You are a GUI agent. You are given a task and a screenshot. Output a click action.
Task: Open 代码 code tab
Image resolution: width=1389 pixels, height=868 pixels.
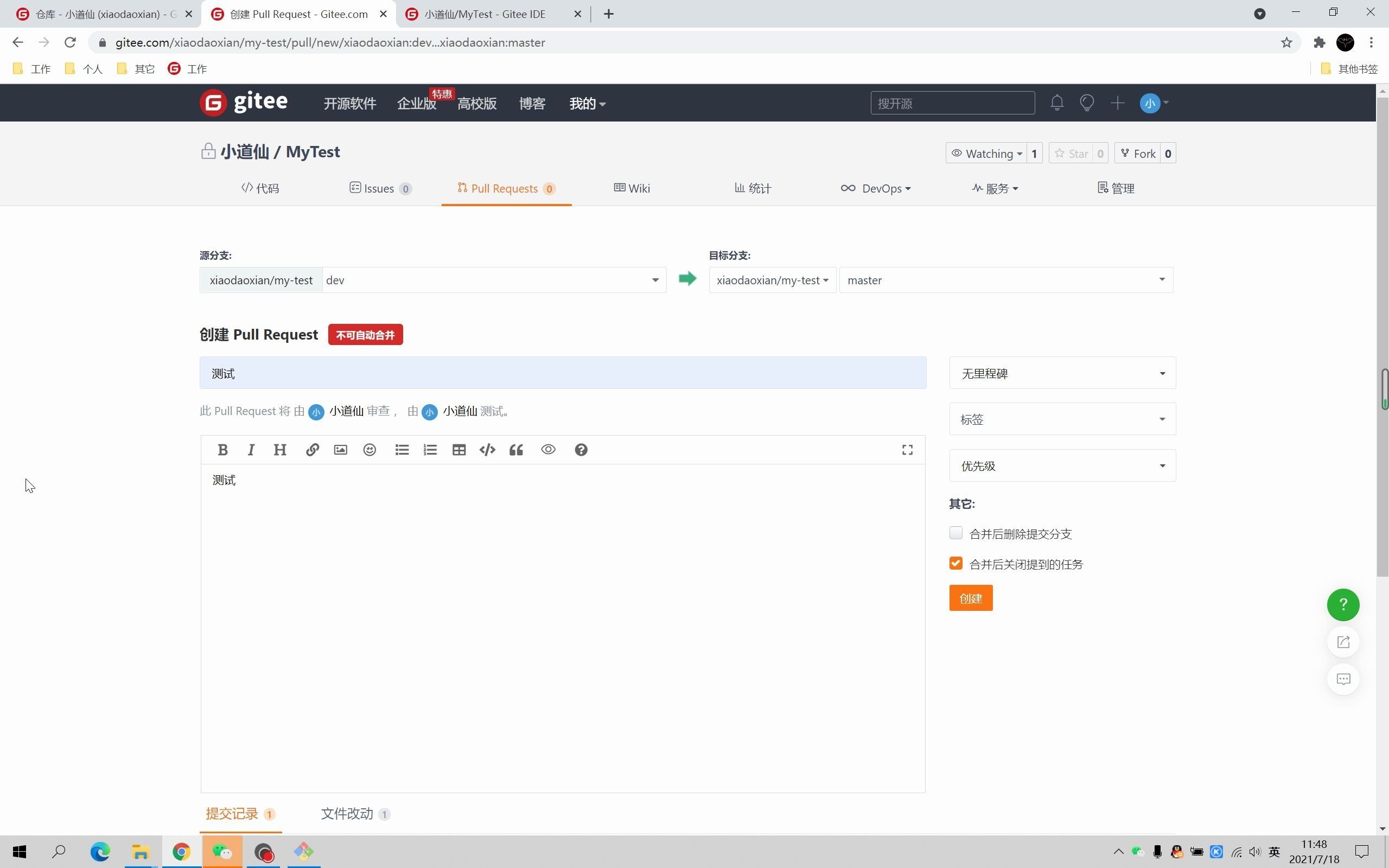tap(260, 188)
